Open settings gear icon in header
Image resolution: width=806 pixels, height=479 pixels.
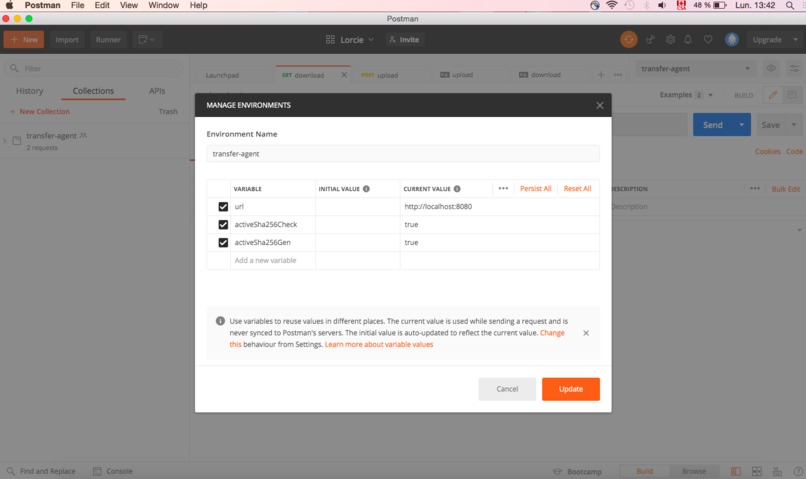[670, 40]
